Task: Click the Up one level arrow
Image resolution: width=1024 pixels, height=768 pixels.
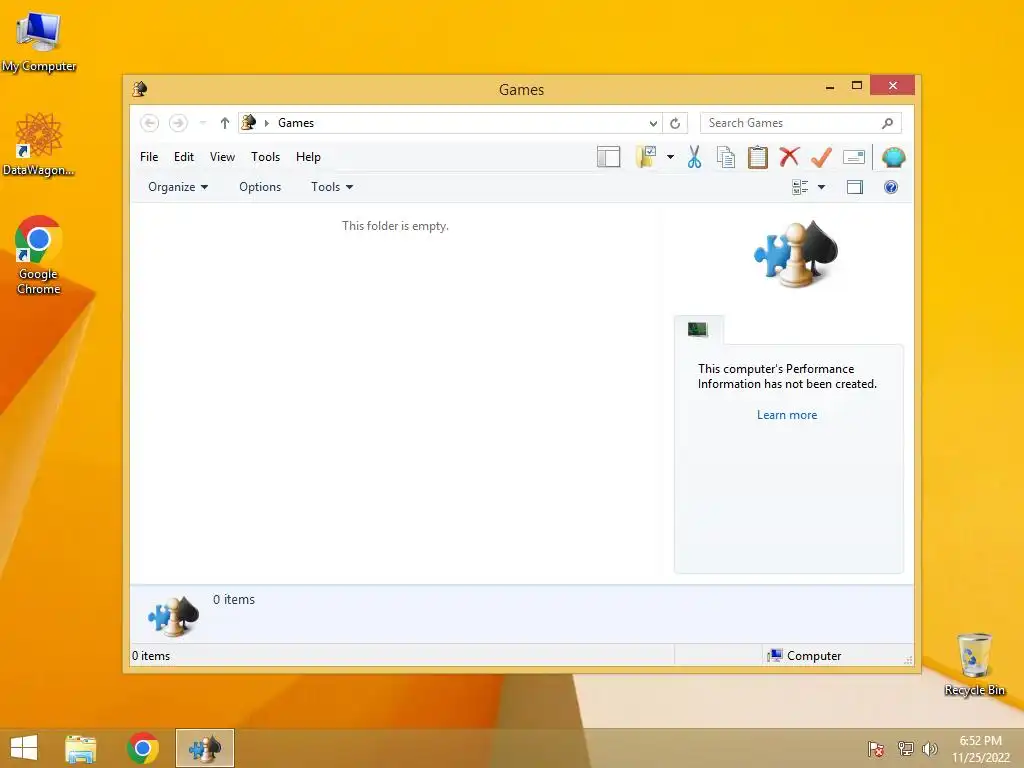Action: click(x=225, y=123)
